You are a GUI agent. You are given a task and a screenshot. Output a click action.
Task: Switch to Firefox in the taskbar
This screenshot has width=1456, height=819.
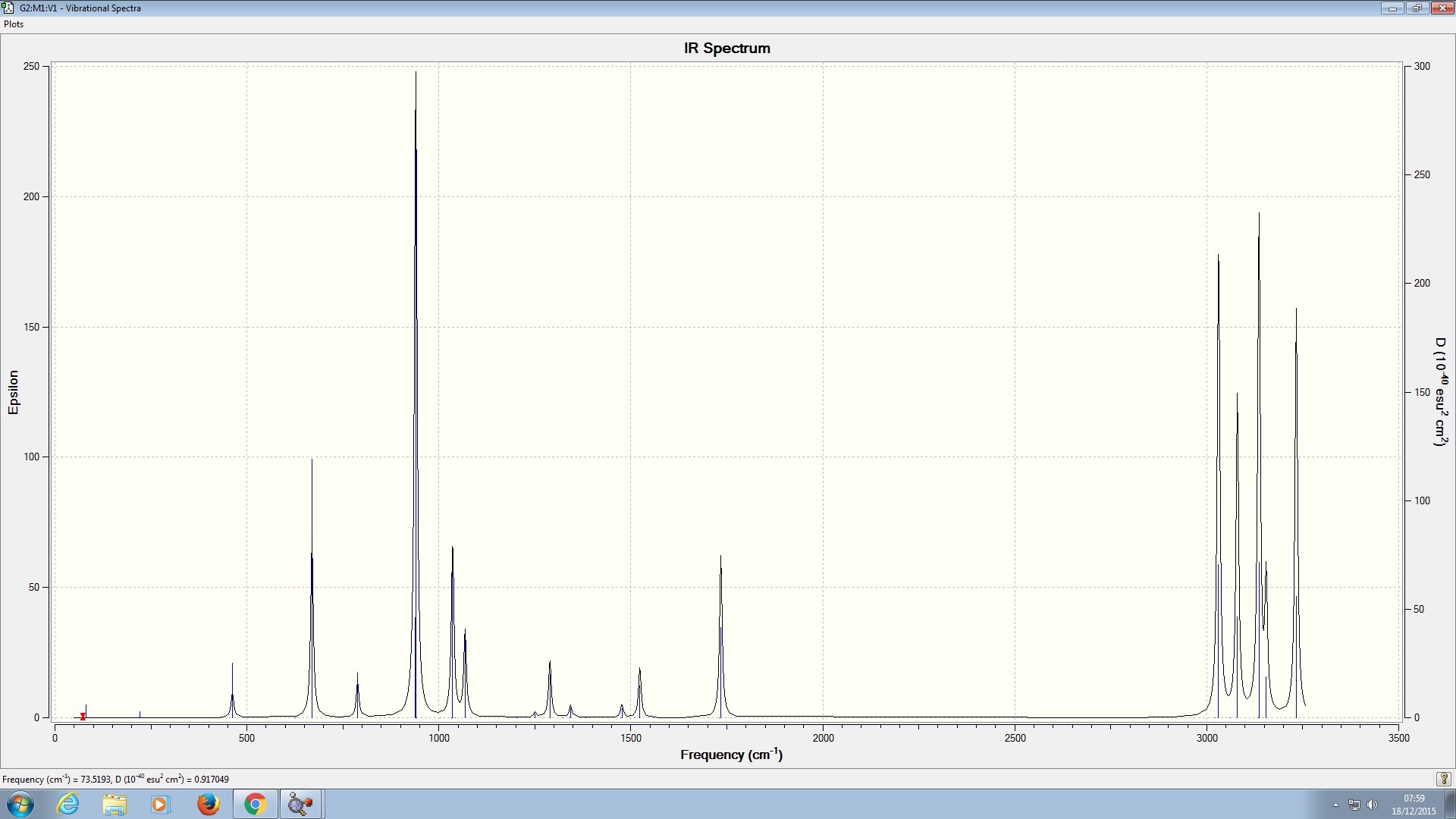pyautogui.click(x=208, y=804)
